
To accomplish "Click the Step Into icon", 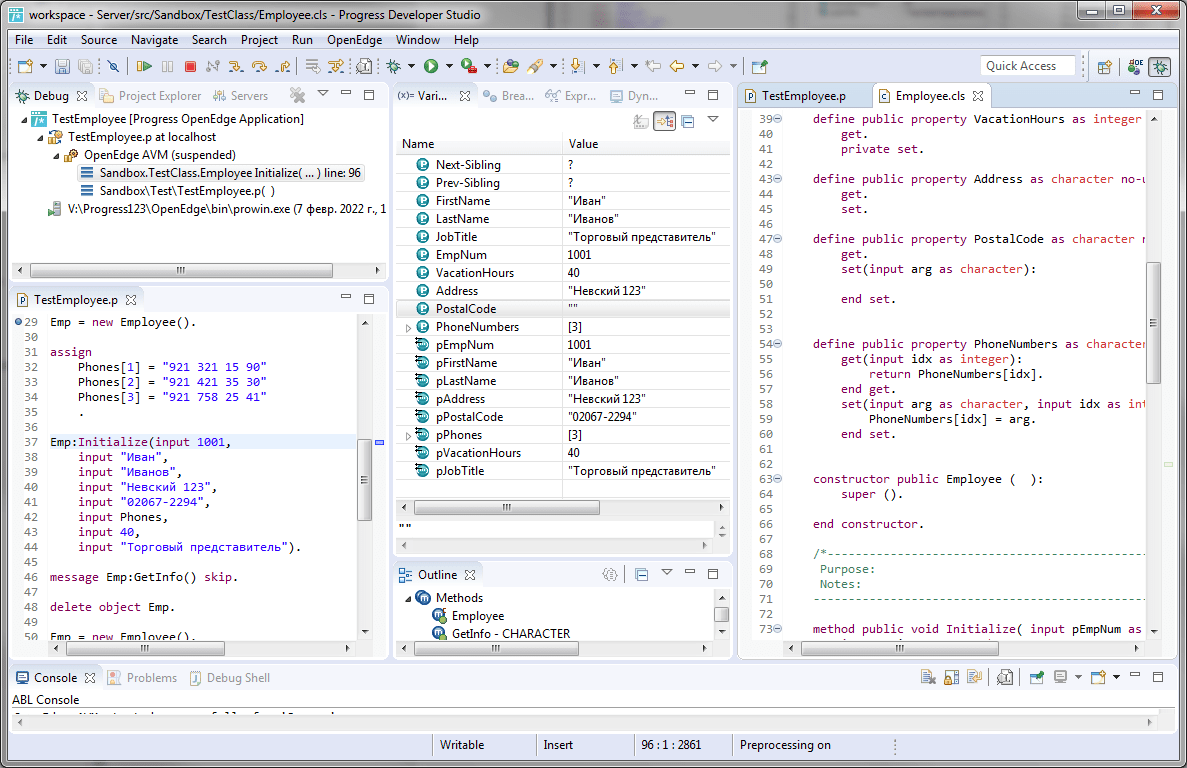I will [x=235, y=67].
